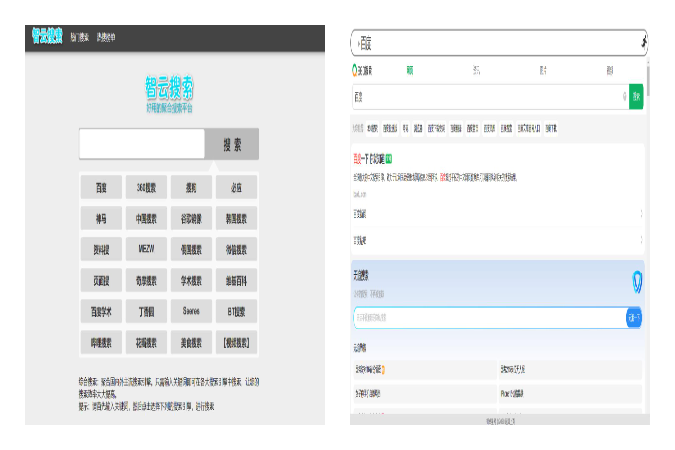This screenshot has height=450, width=675.
Task: Click the 360 search logo icon
Action: 355,70
